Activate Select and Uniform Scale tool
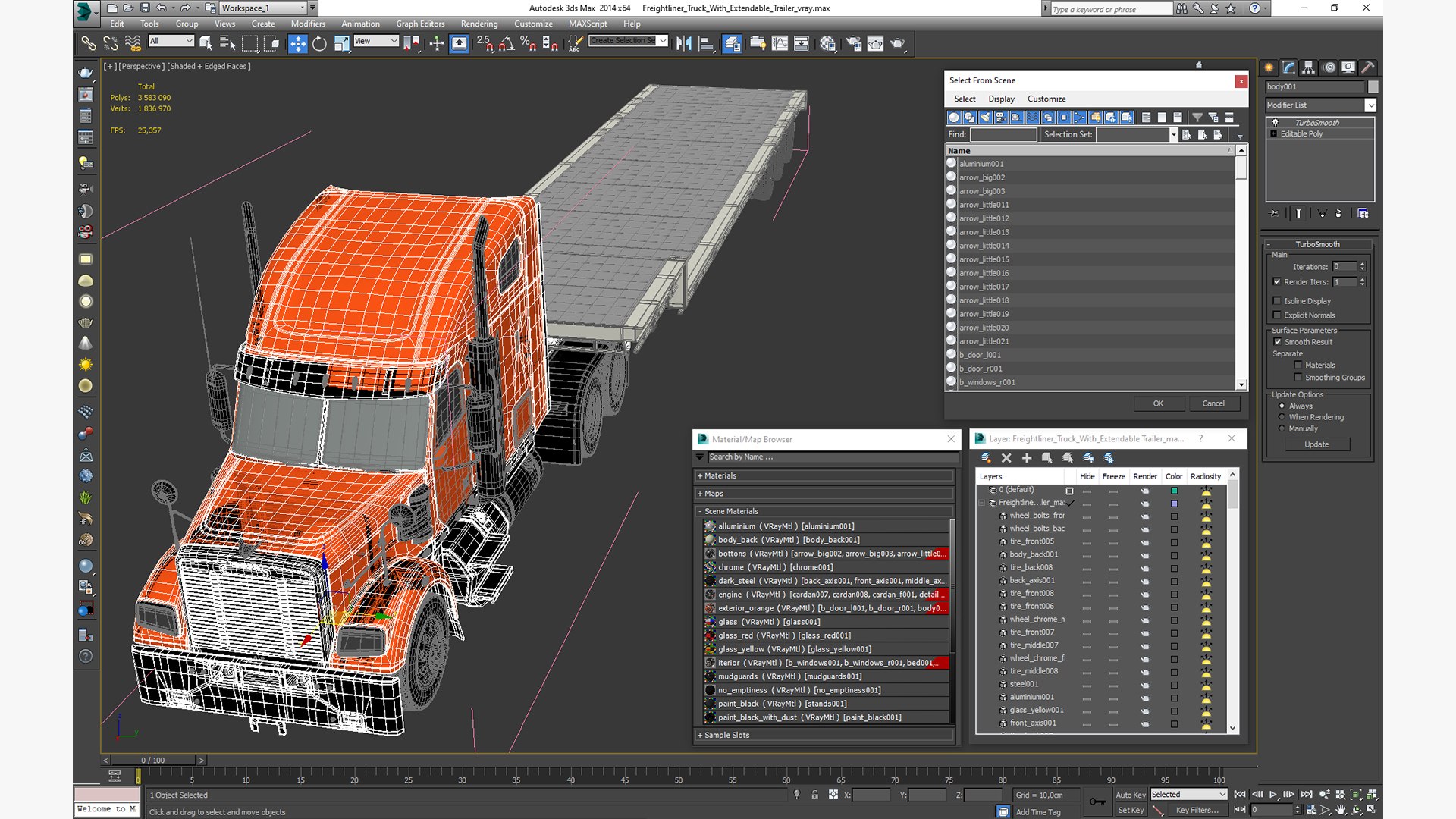Screen dimensions: 1456x819 (x=341, y=43)
